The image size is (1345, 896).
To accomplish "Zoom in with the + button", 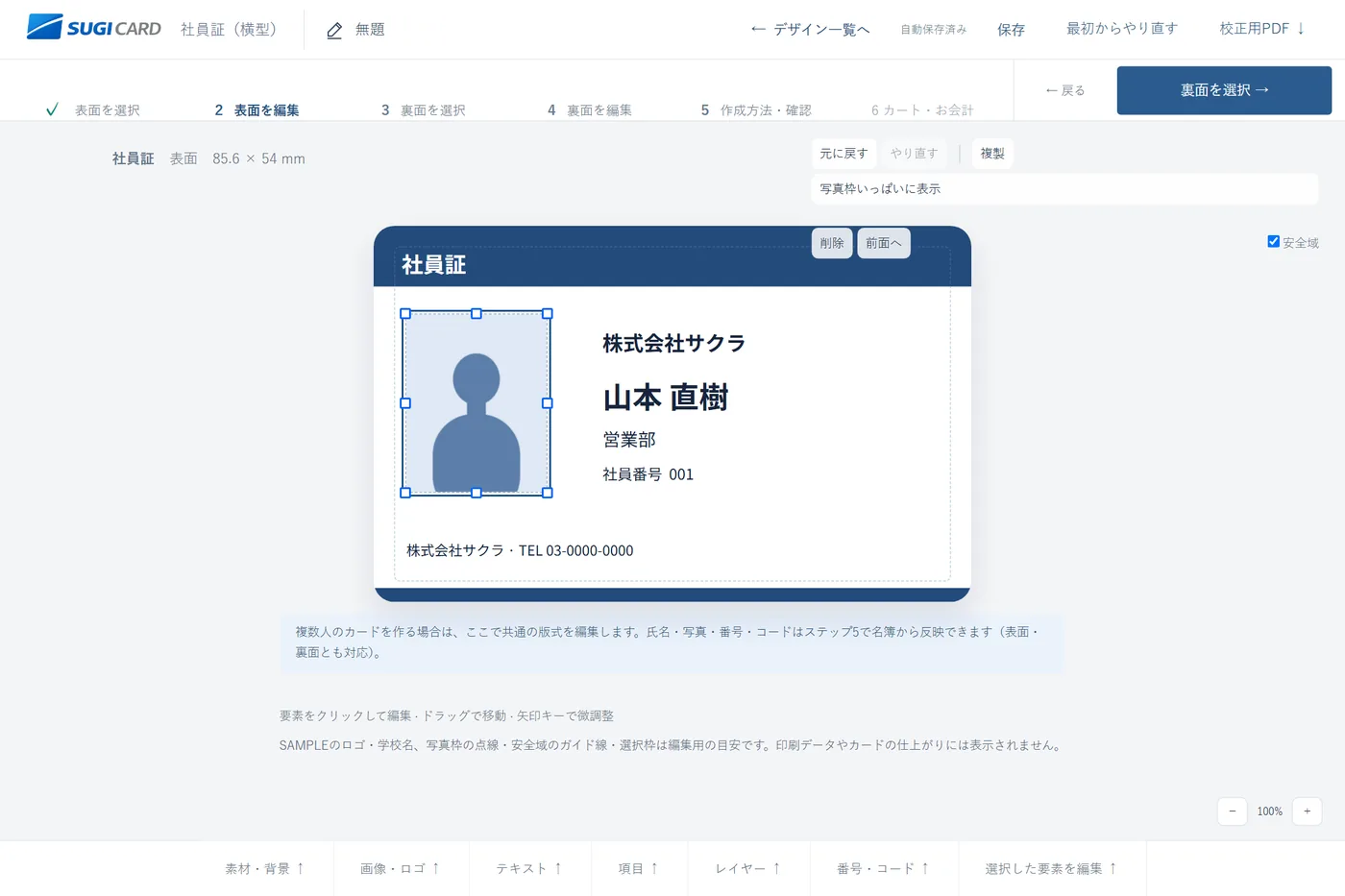I will pyautogui.click(x=1307, y=811).
